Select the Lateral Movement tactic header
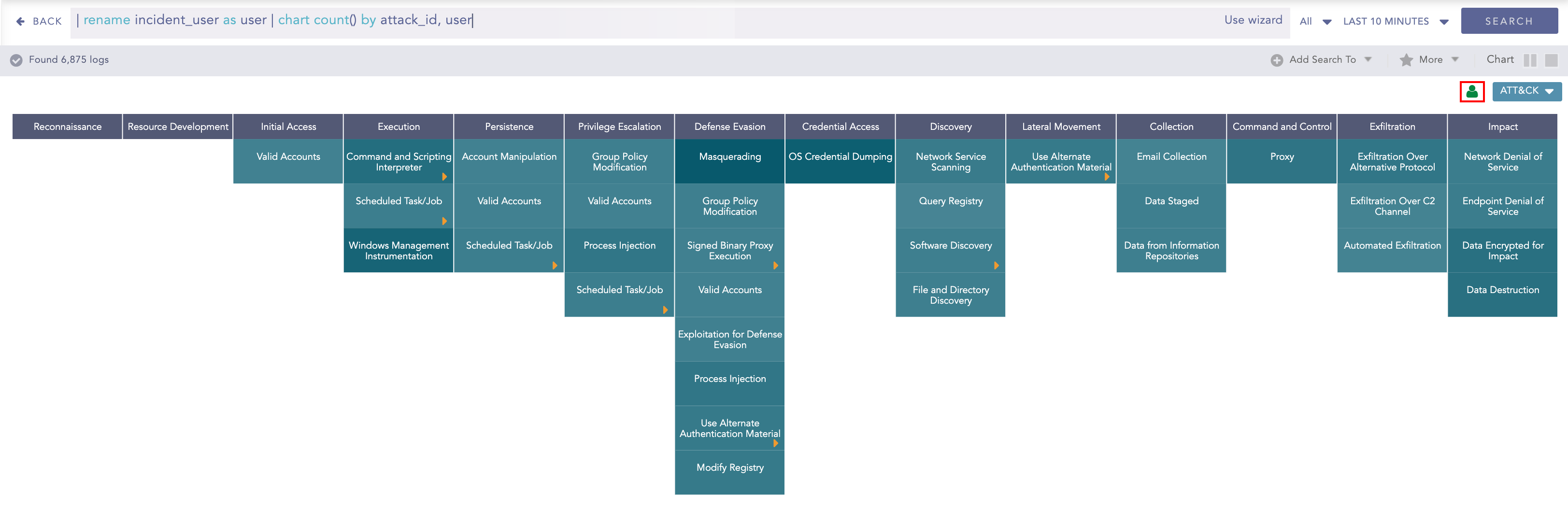 [x=1060, y=126]
